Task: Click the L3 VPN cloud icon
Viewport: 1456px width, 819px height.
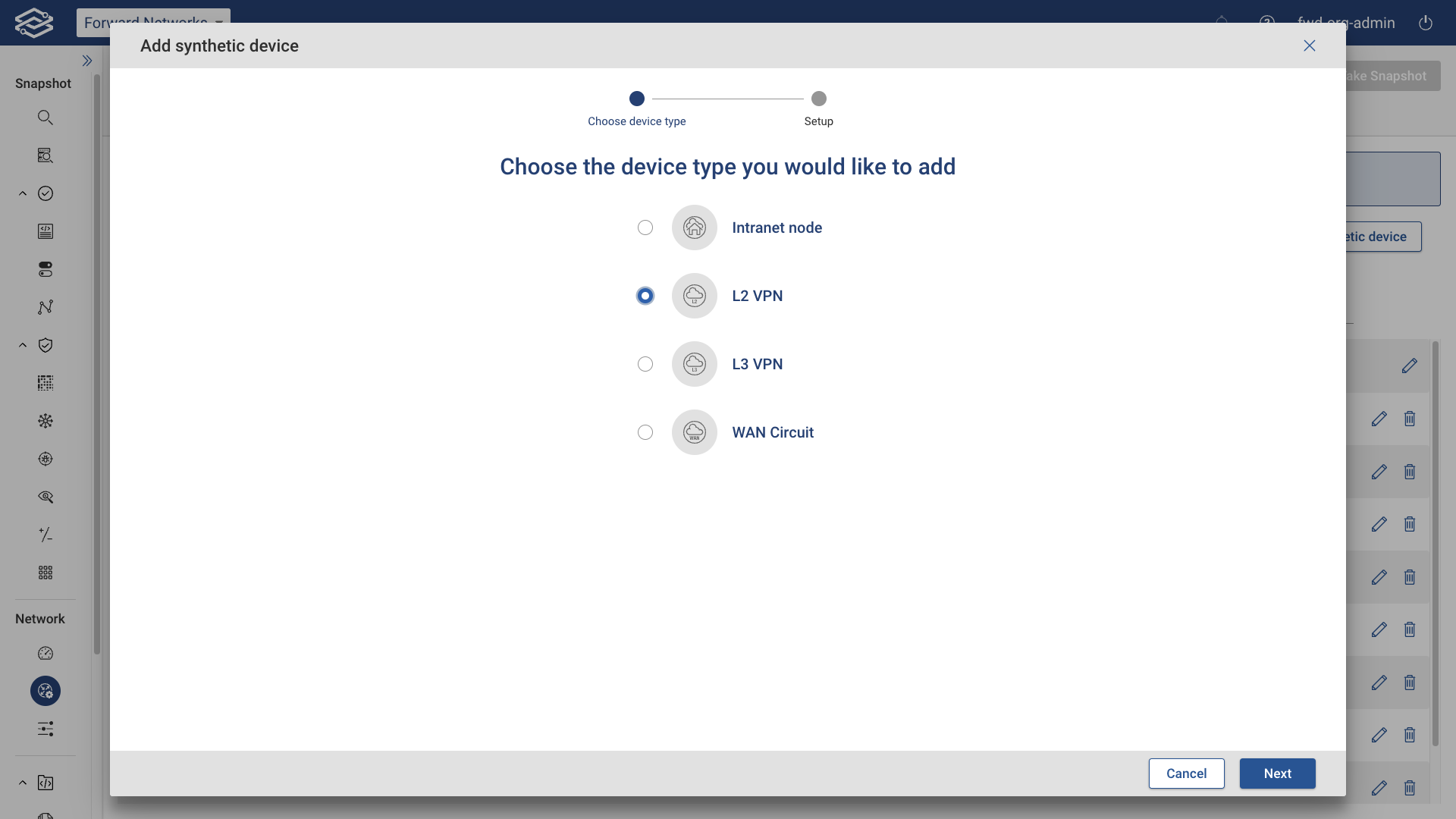Action: [694, 364]
